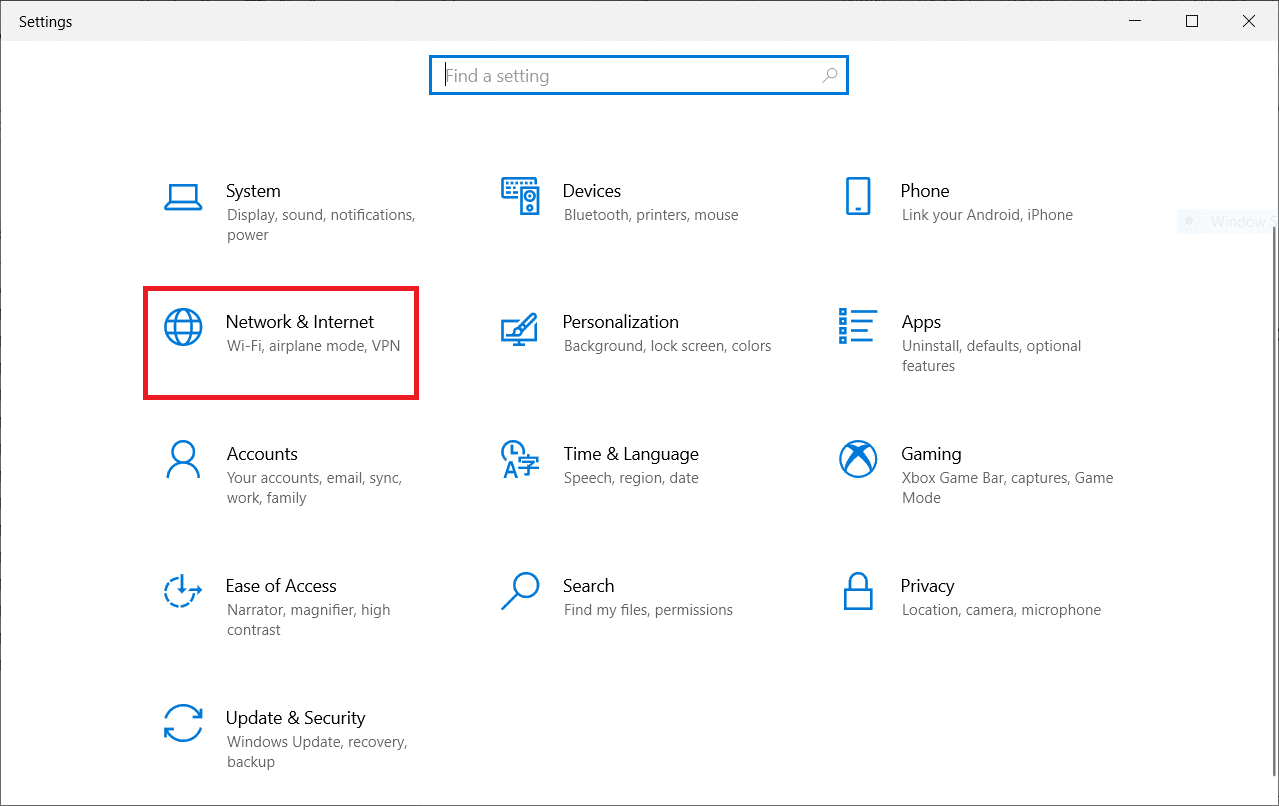Open the Time & Language title
Image resolution: width=1279 pixels, height=806 pixels.
tap(631, 454)
